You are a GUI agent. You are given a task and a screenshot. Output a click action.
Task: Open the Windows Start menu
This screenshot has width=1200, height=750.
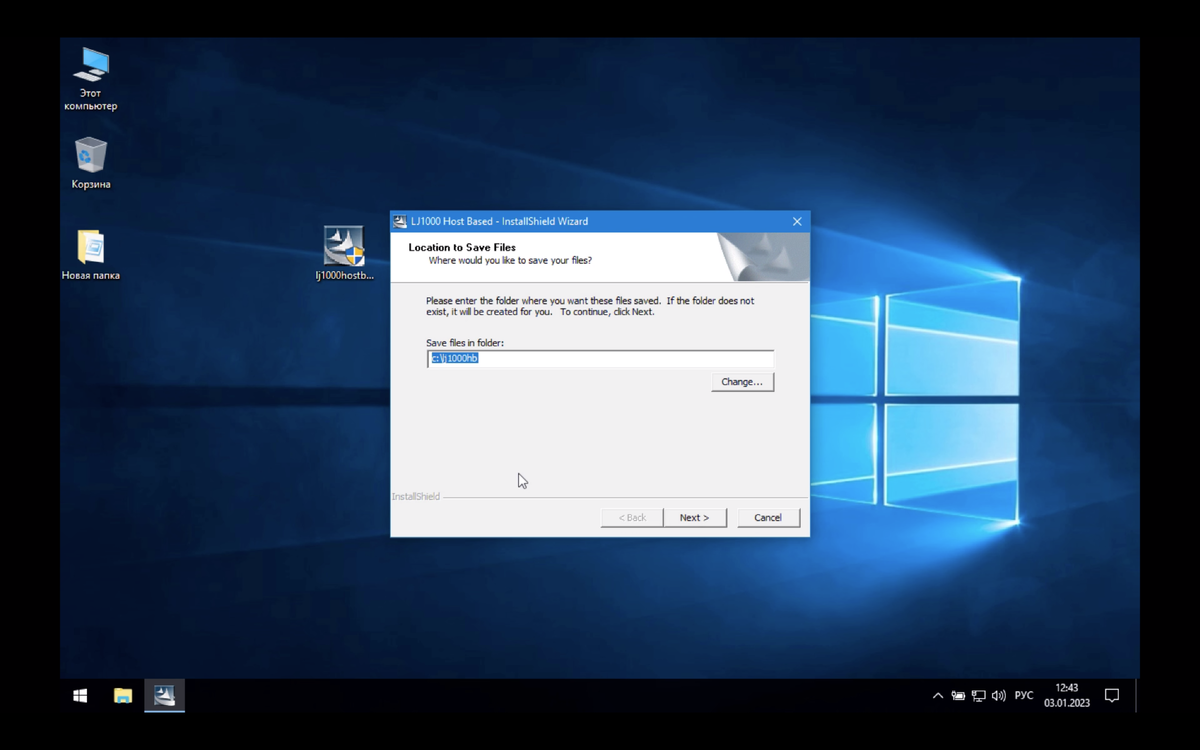(x=80, y=695)
